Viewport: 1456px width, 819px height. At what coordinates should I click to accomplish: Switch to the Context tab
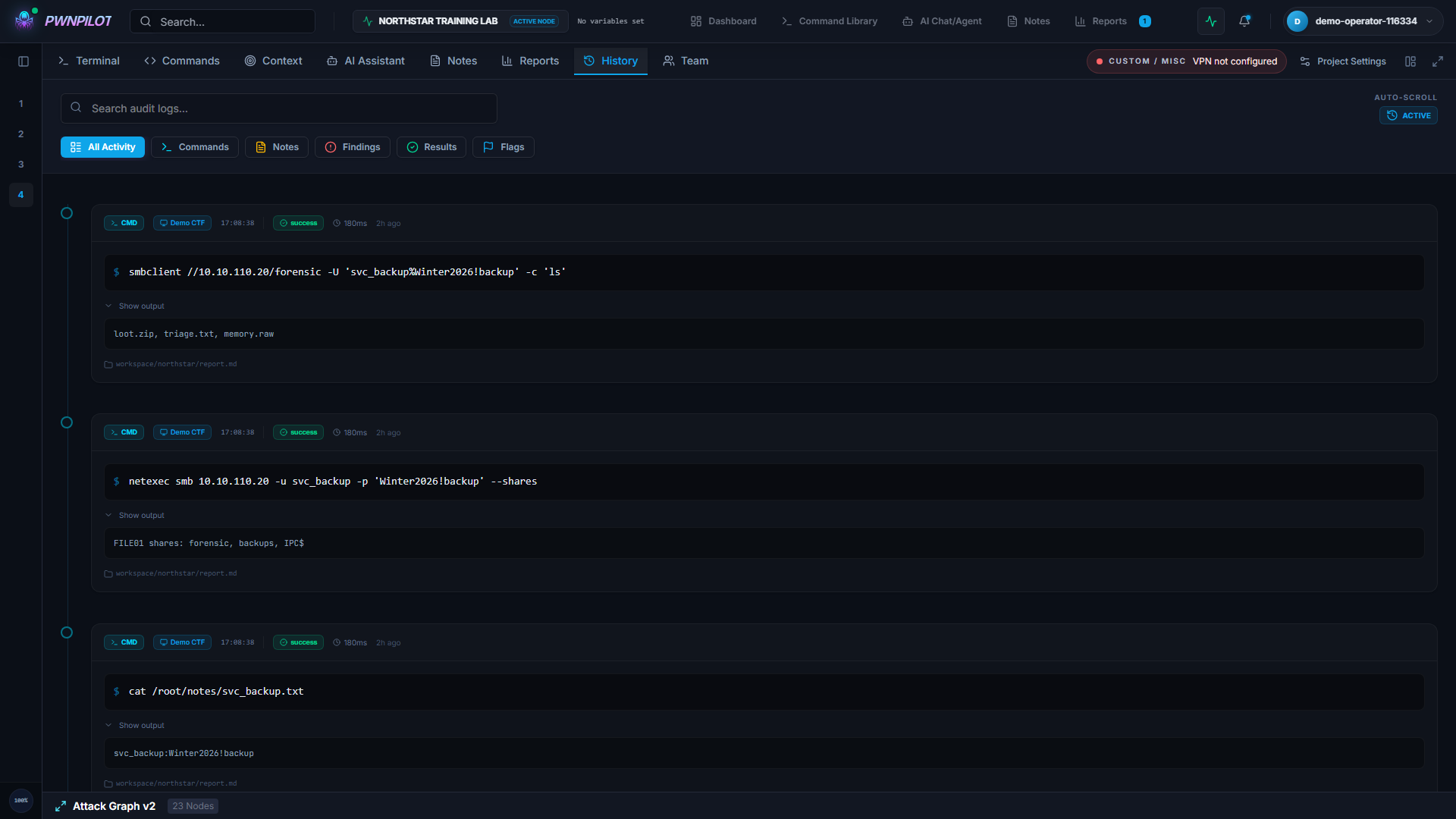pos(273,61)
